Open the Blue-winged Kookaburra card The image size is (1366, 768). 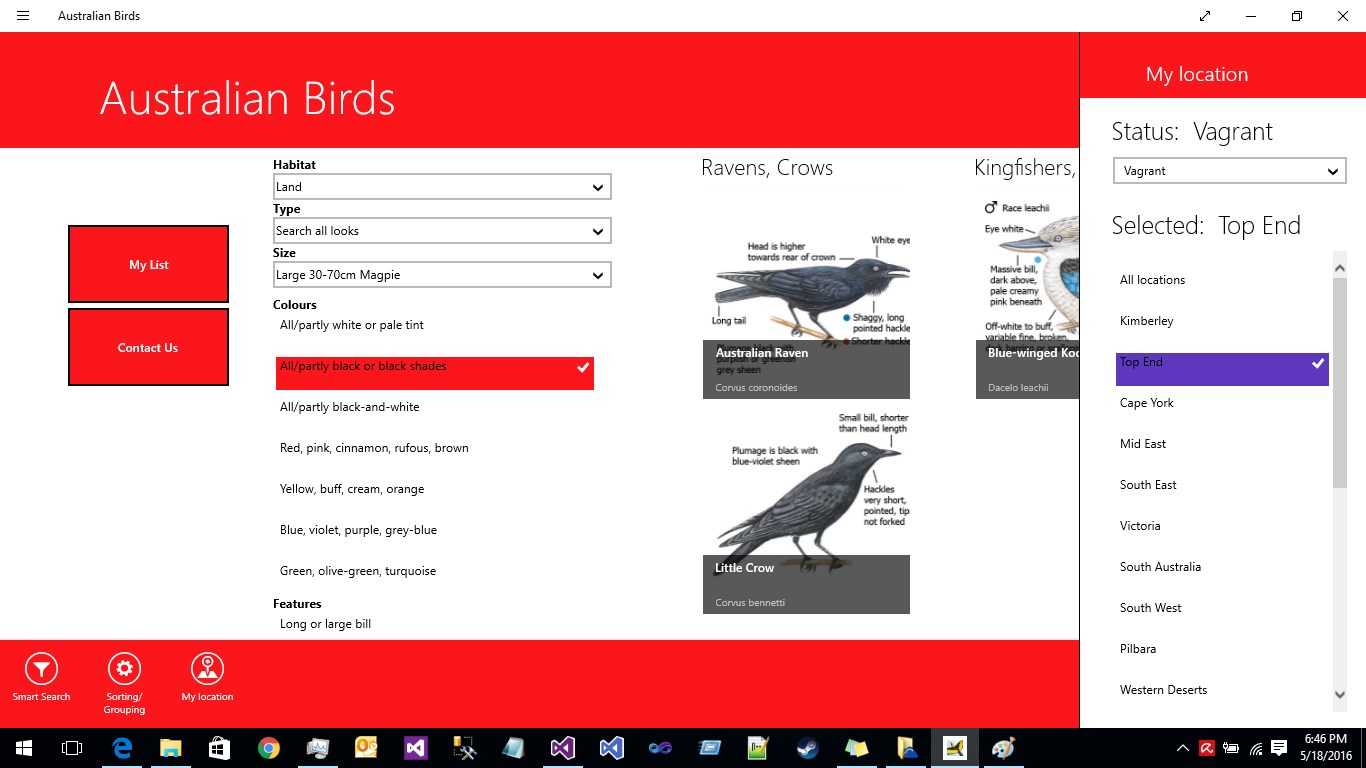pyautogui.click(x=1028, y=295)
